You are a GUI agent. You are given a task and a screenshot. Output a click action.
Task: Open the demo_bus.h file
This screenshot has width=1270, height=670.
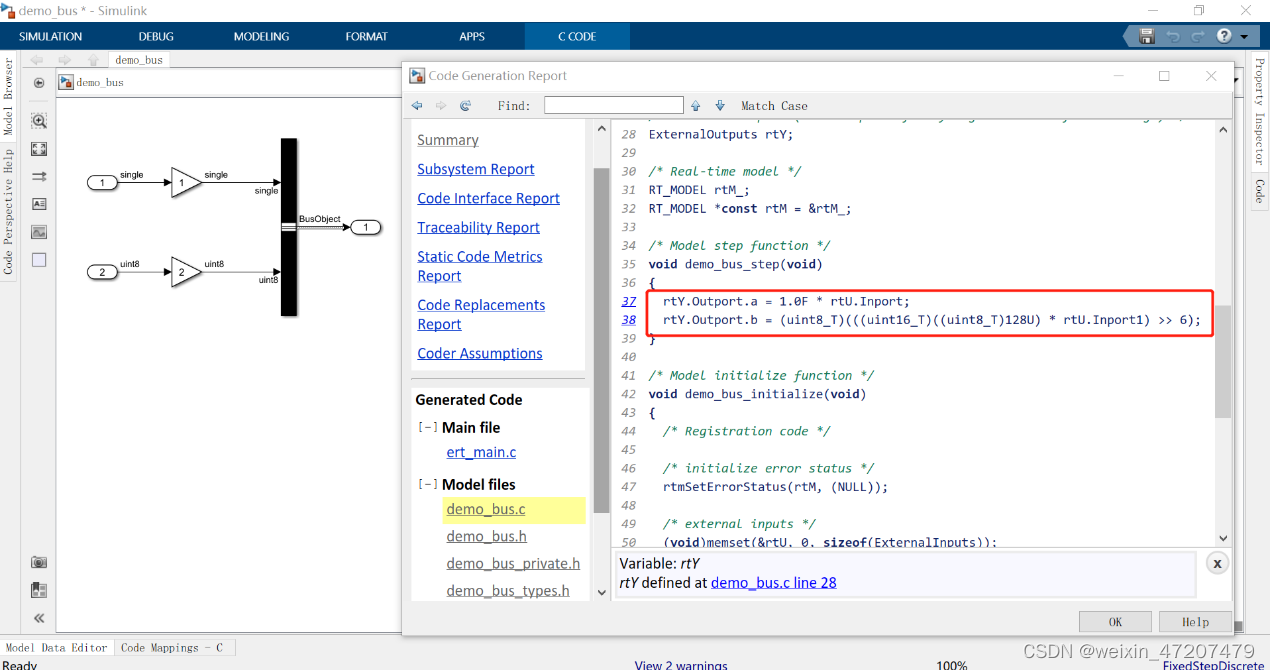tap(487, 536)
